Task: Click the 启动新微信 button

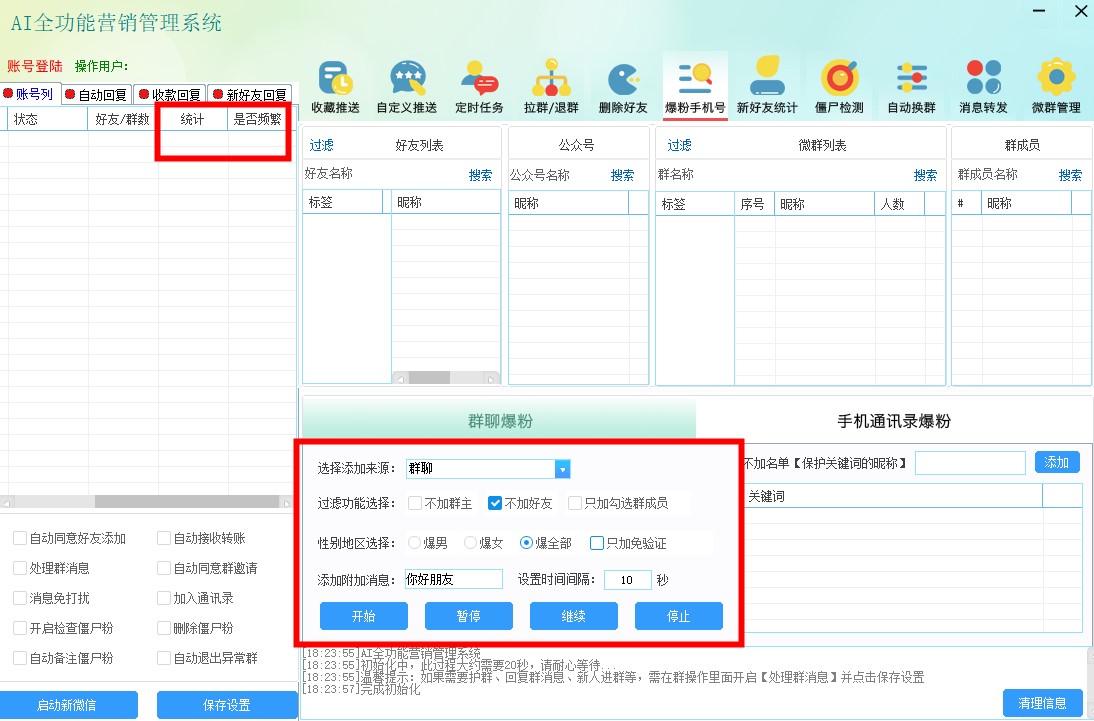Action: 67,705
